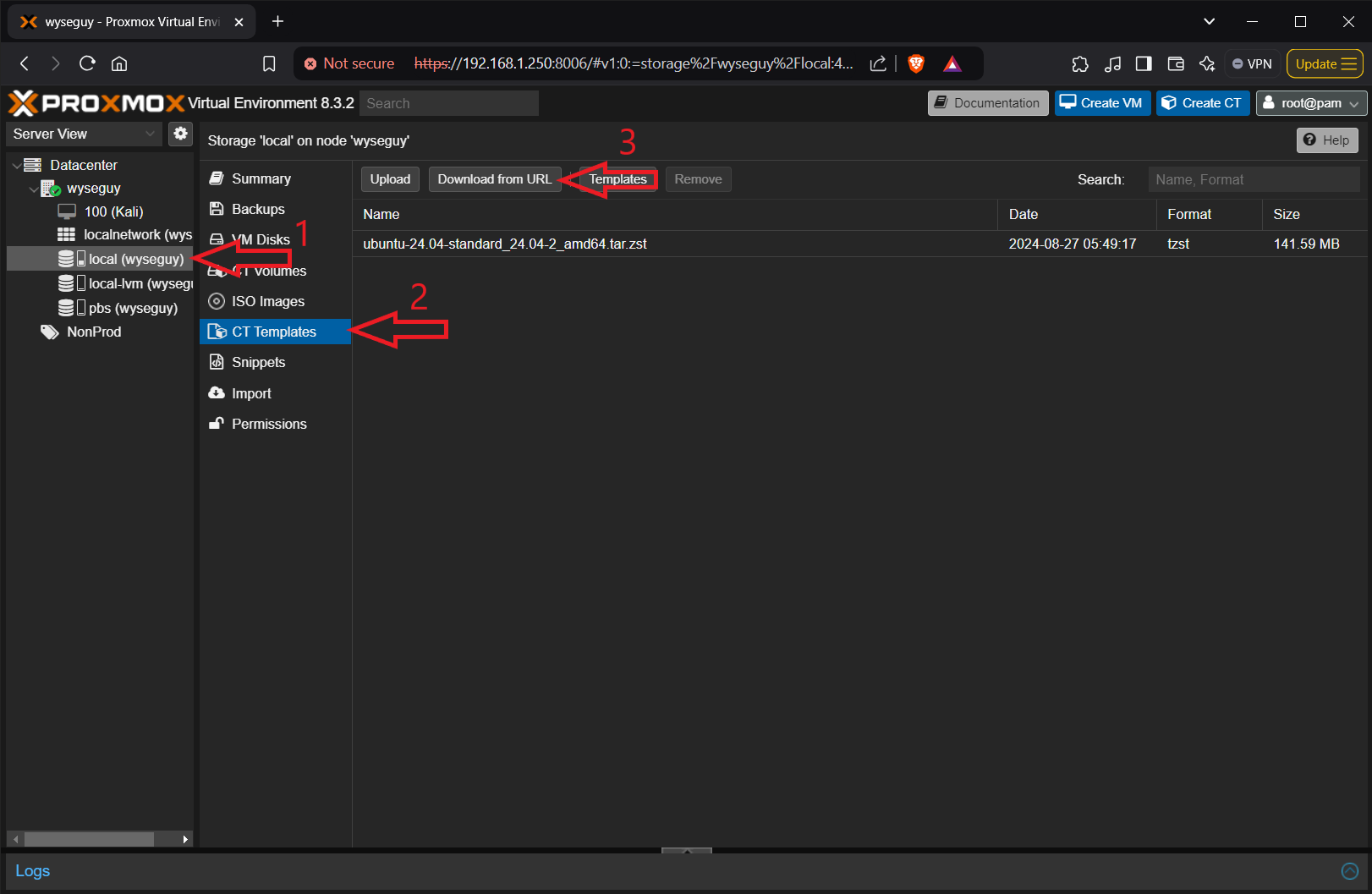This screenshot has width=1372, height=894.
Task: Select the wyseguy node in tree
Action: pos(93,189)
